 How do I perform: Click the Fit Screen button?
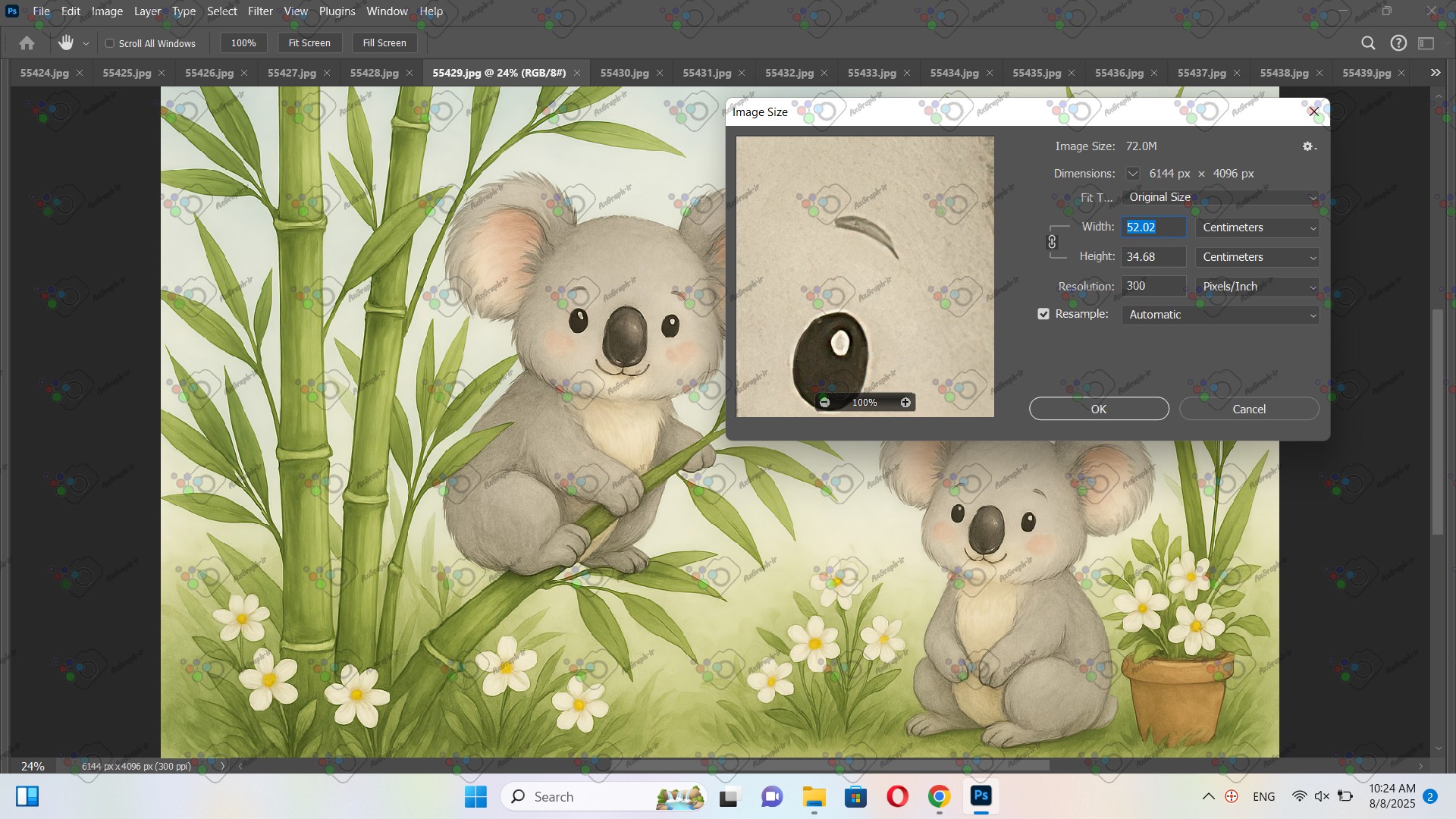(309, 43)
